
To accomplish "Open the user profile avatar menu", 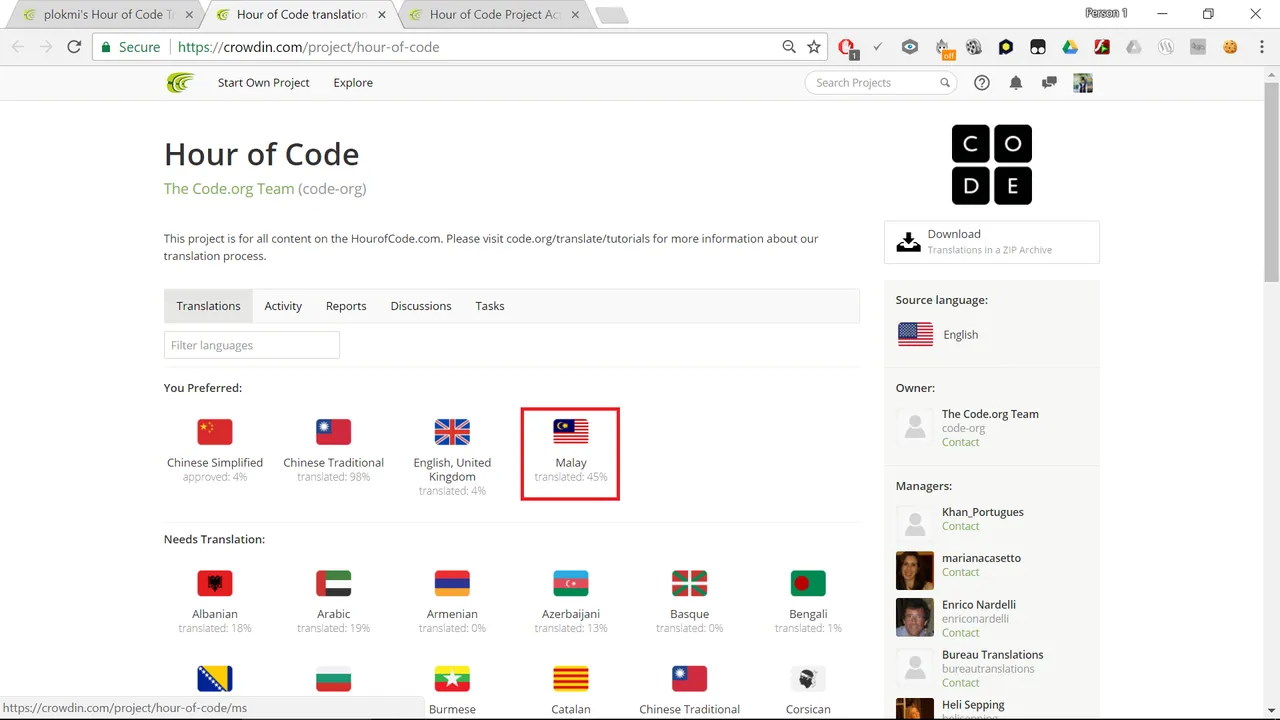I will tap(1083, 83).
